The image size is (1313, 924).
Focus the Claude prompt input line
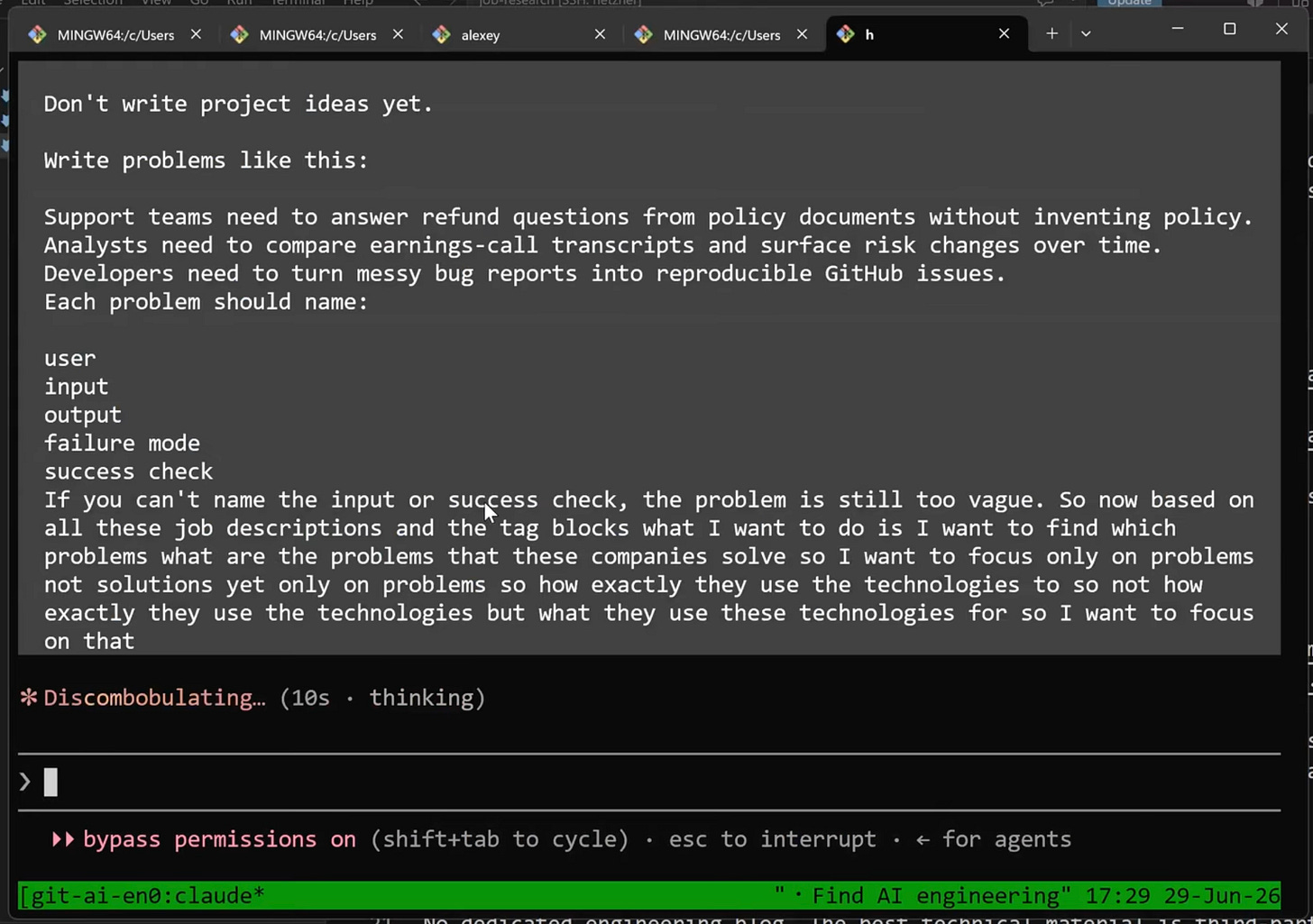[649, 782]
